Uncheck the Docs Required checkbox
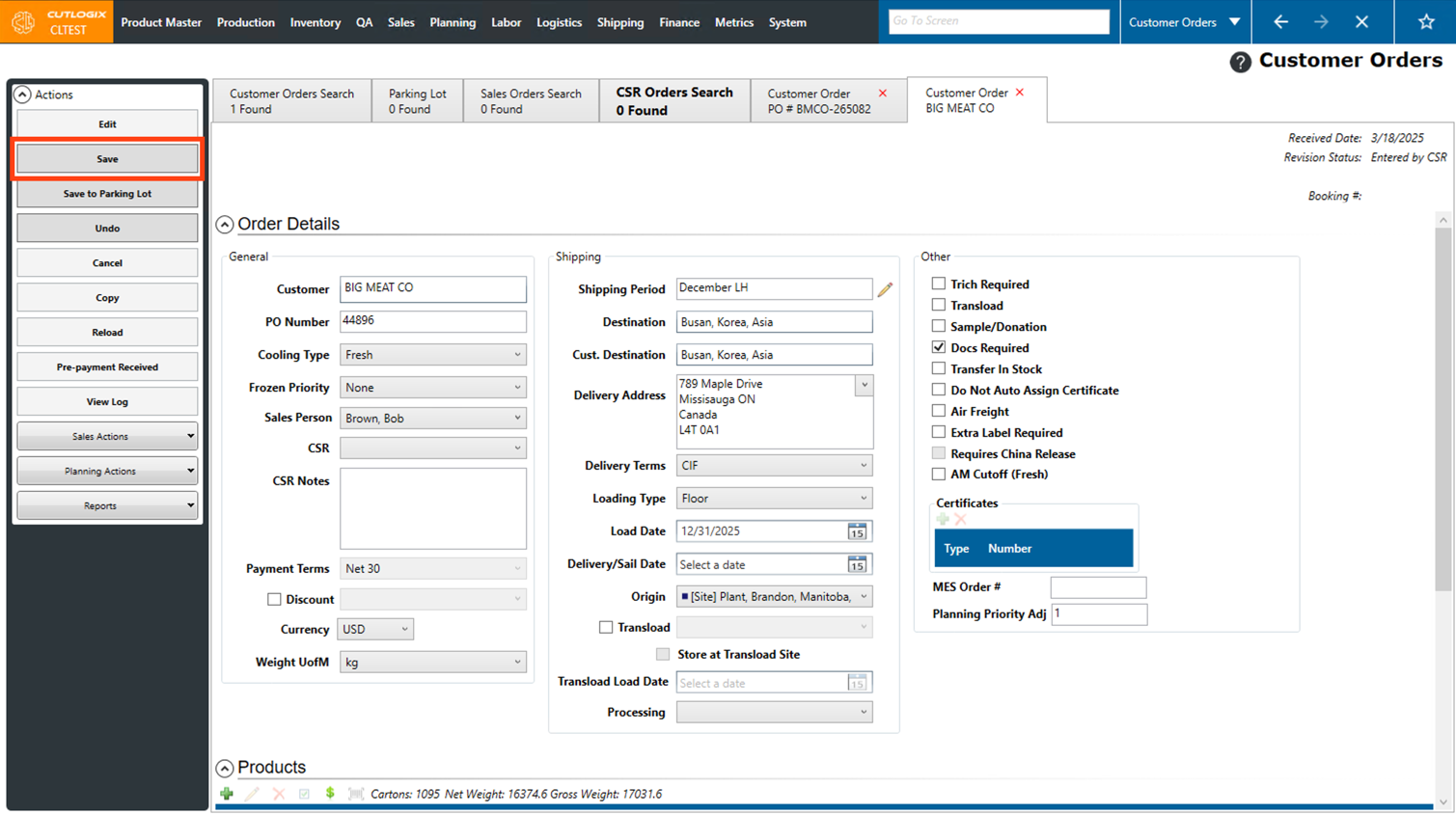This screenshot has width=1456, height=815. 939,347
